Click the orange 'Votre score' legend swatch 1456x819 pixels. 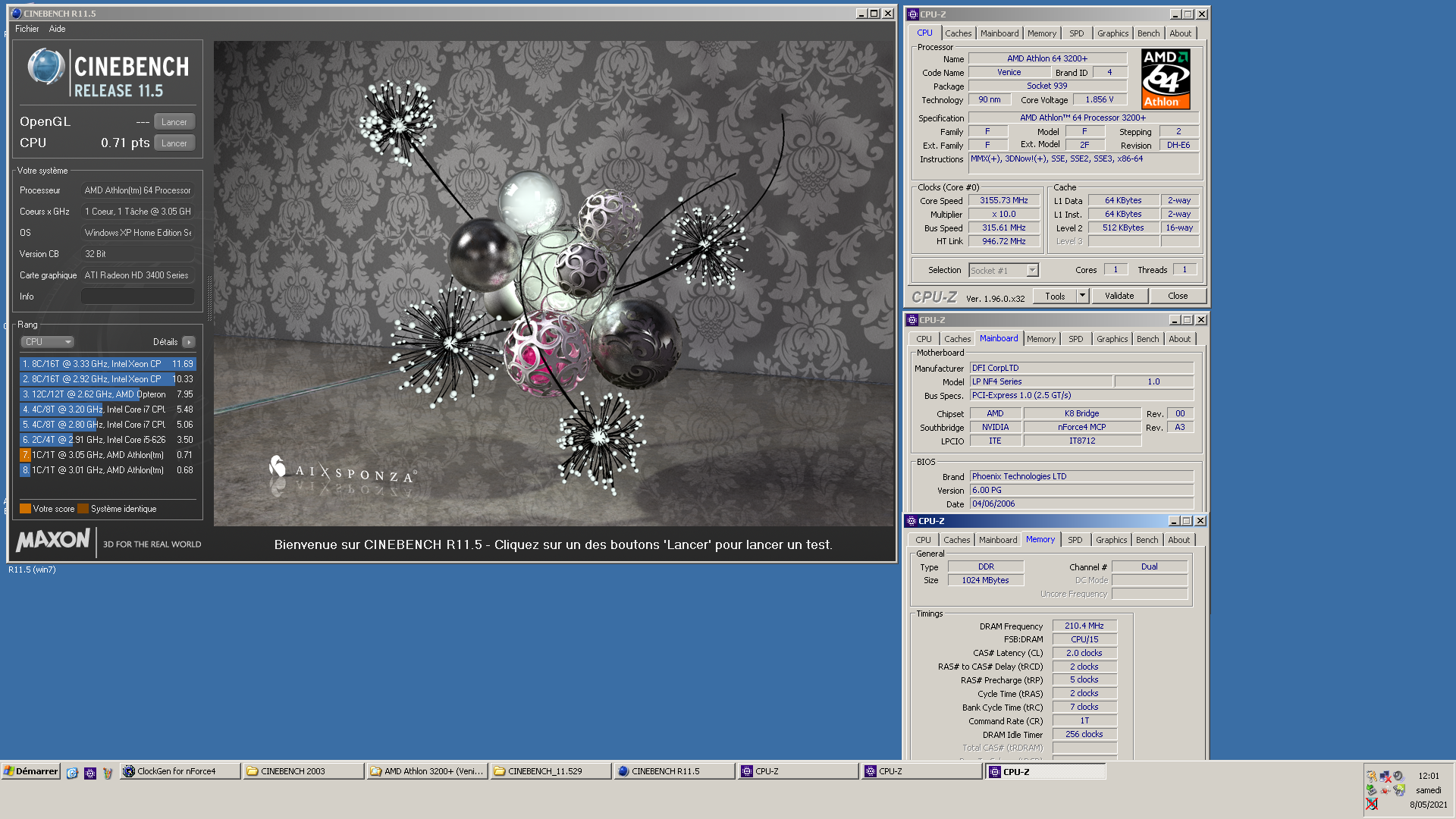coord(25,509)
